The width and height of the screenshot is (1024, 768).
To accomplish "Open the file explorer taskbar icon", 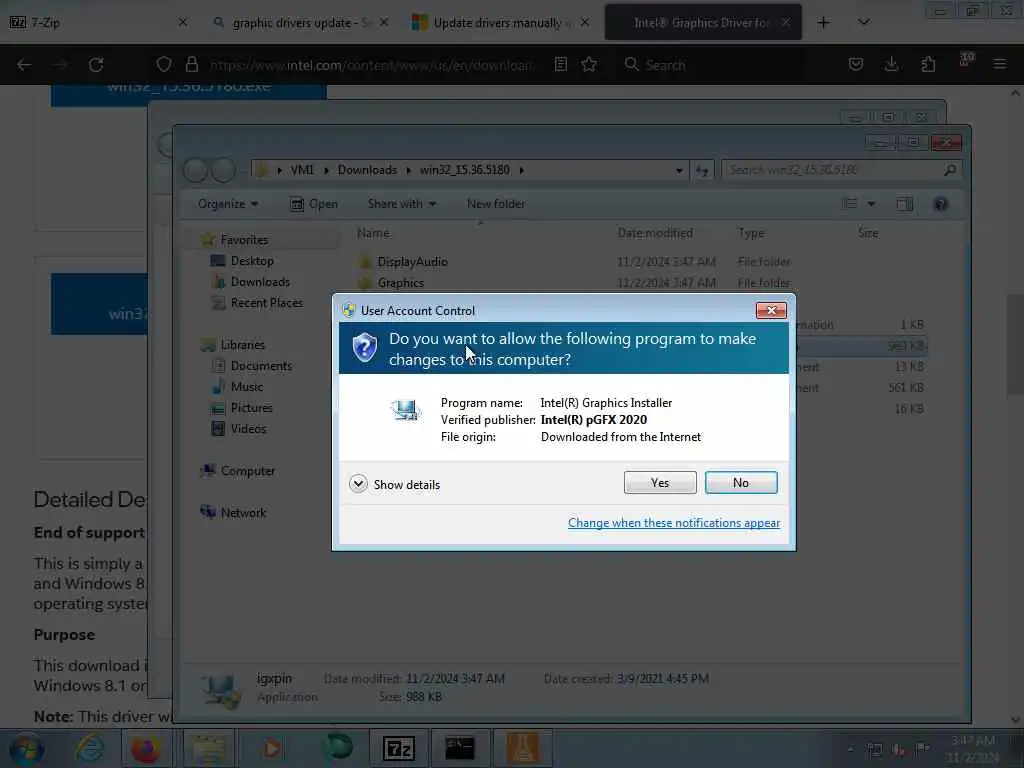I will (x=208, y=749).
